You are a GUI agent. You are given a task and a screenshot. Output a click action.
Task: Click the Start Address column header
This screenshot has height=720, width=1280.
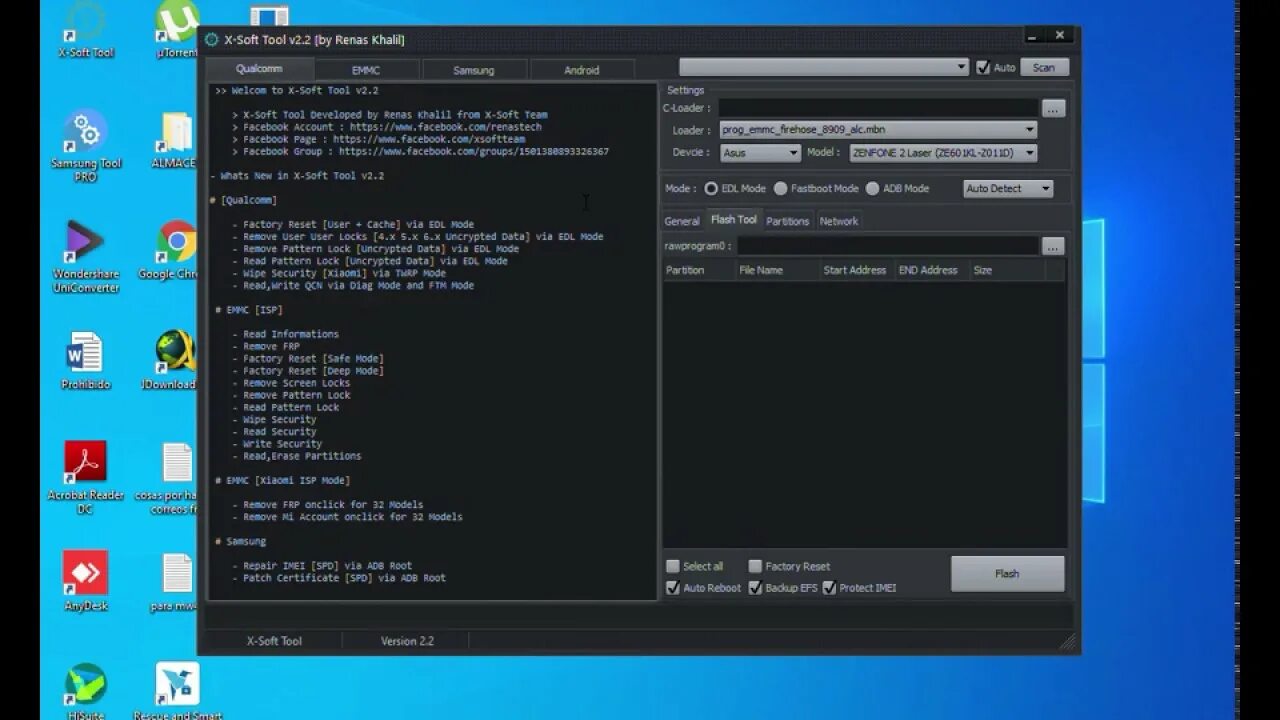tap(856, 270)
